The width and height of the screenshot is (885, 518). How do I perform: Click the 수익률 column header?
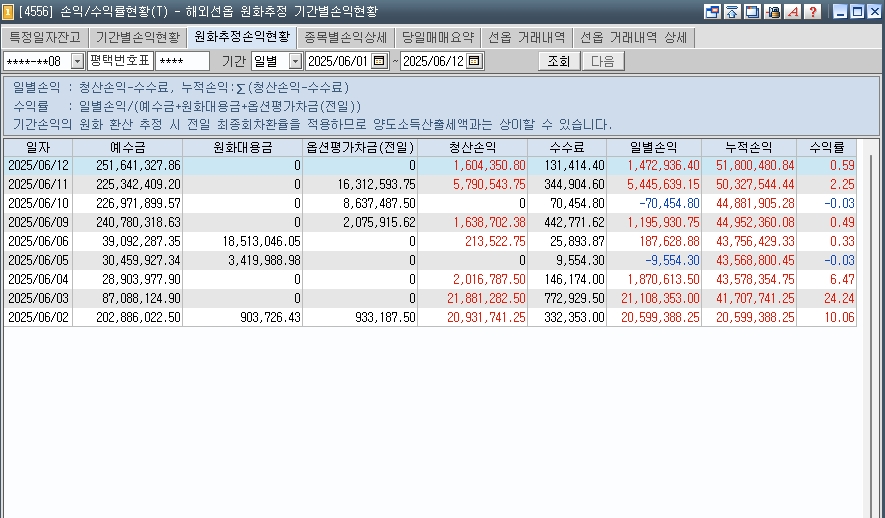click(x=826, y=148)
